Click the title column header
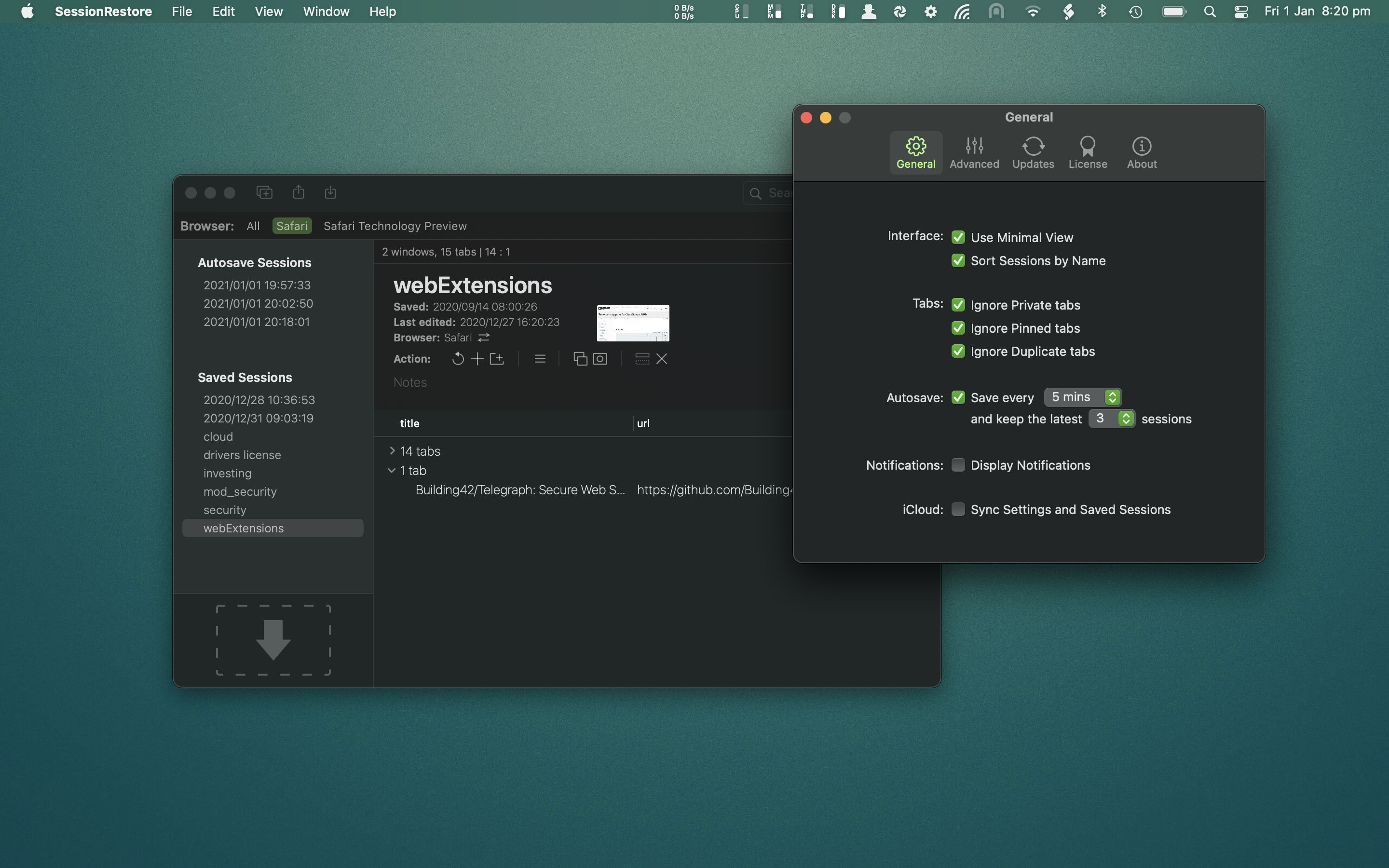This screenshot has height=868, width=1389. tap(410, 423)
